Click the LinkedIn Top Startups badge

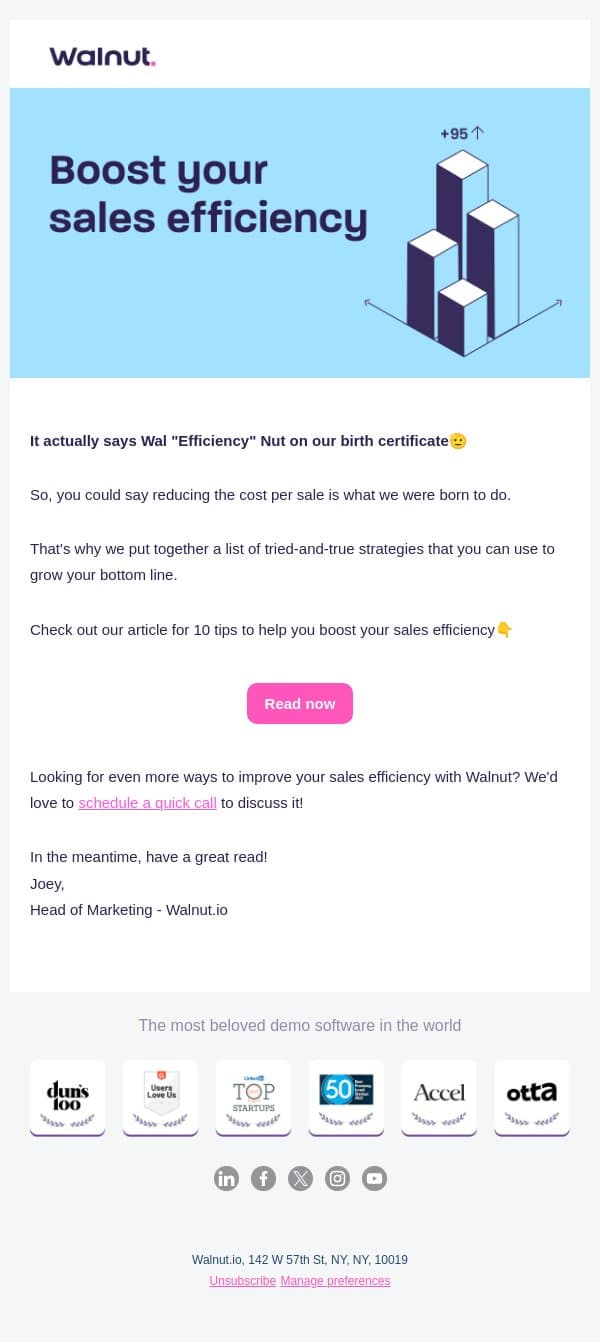point(253,1098)
